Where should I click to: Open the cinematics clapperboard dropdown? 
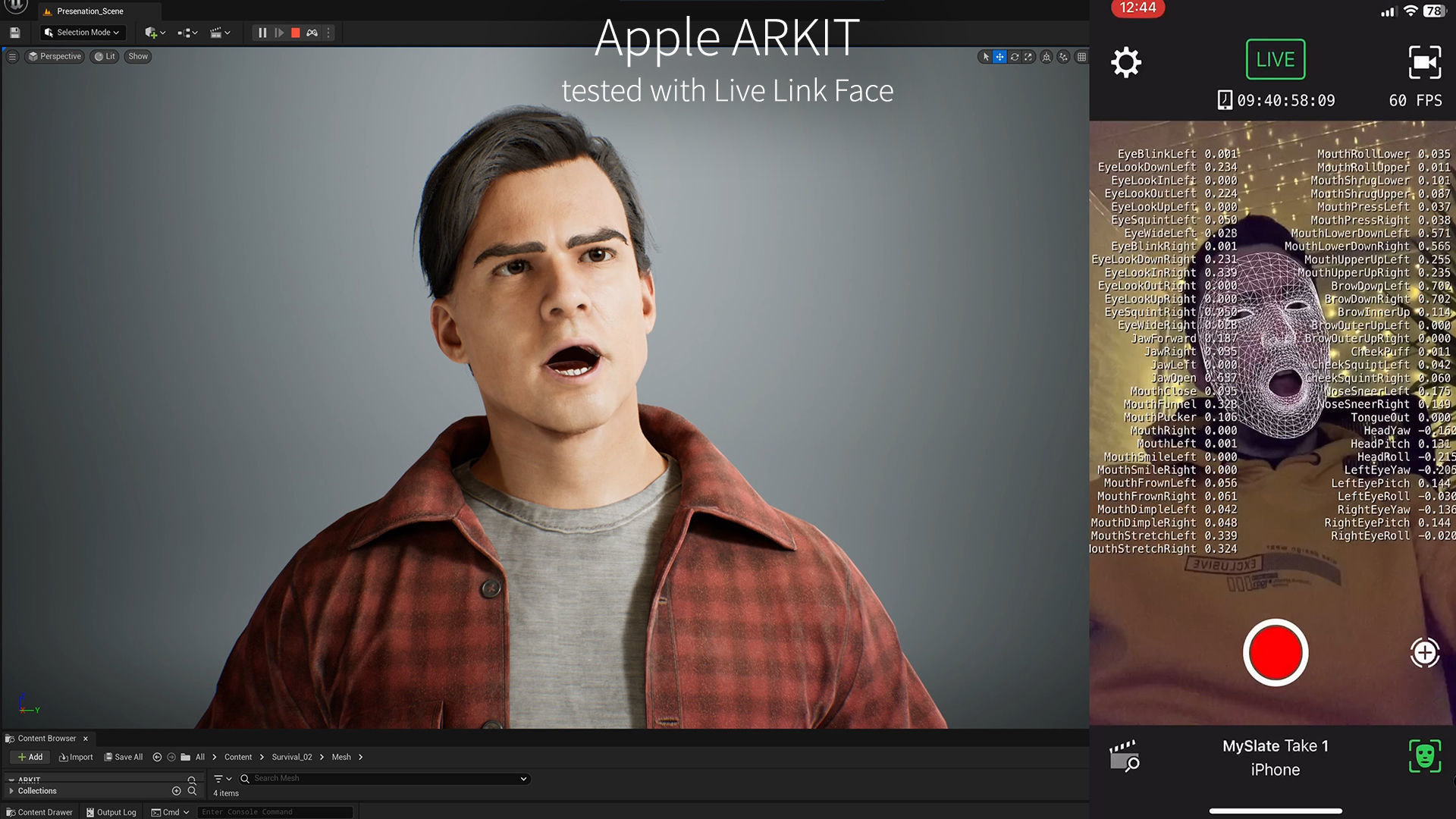point(219,33)
